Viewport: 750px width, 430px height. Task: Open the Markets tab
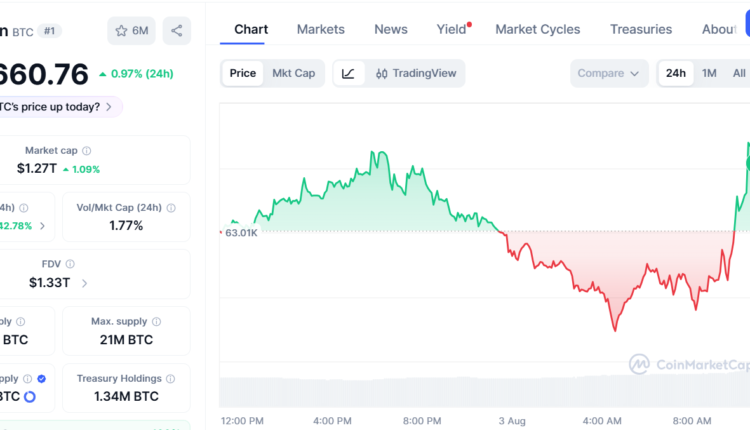[320, 29]
